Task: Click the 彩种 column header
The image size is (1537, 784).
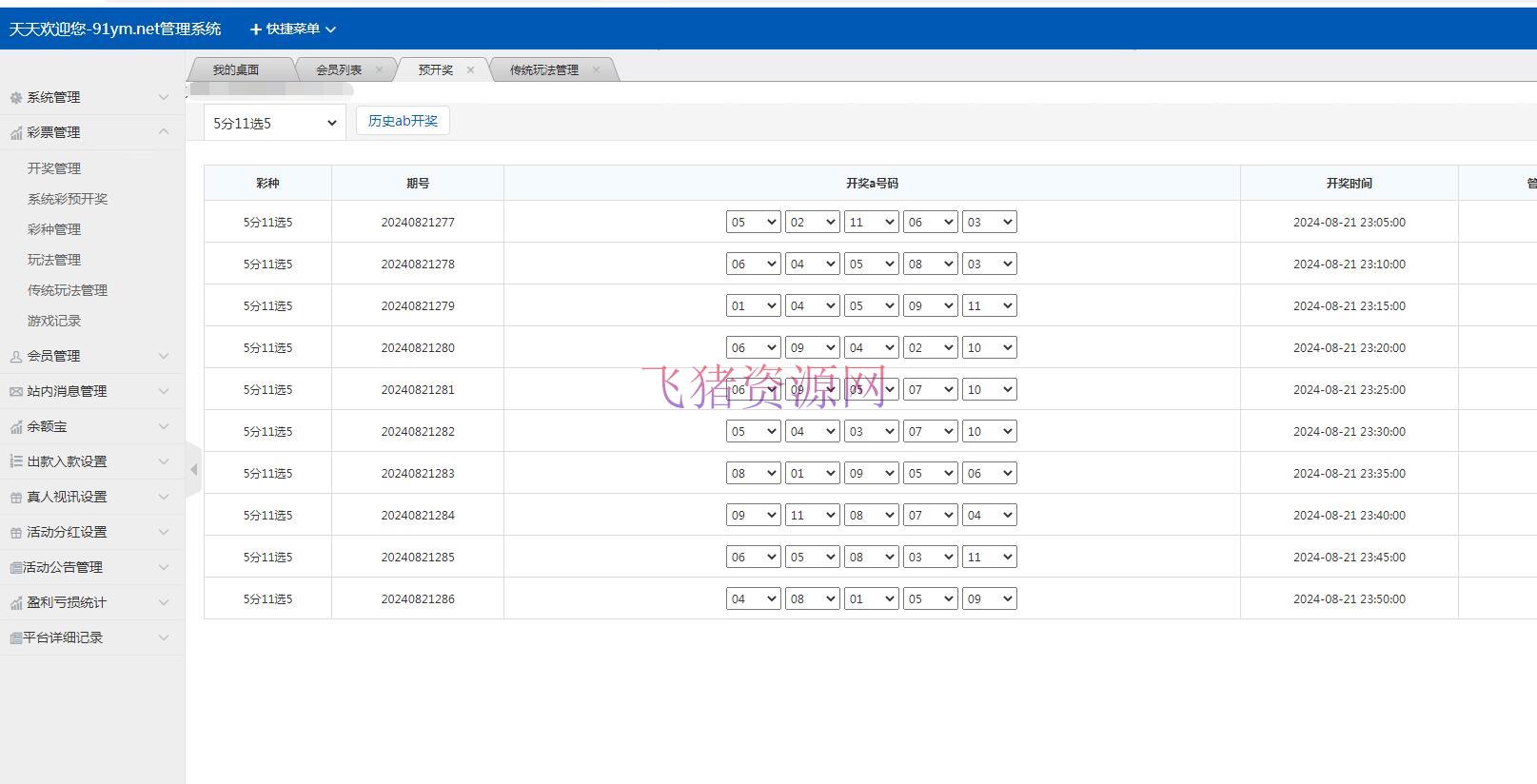Action: coord(267,183)
